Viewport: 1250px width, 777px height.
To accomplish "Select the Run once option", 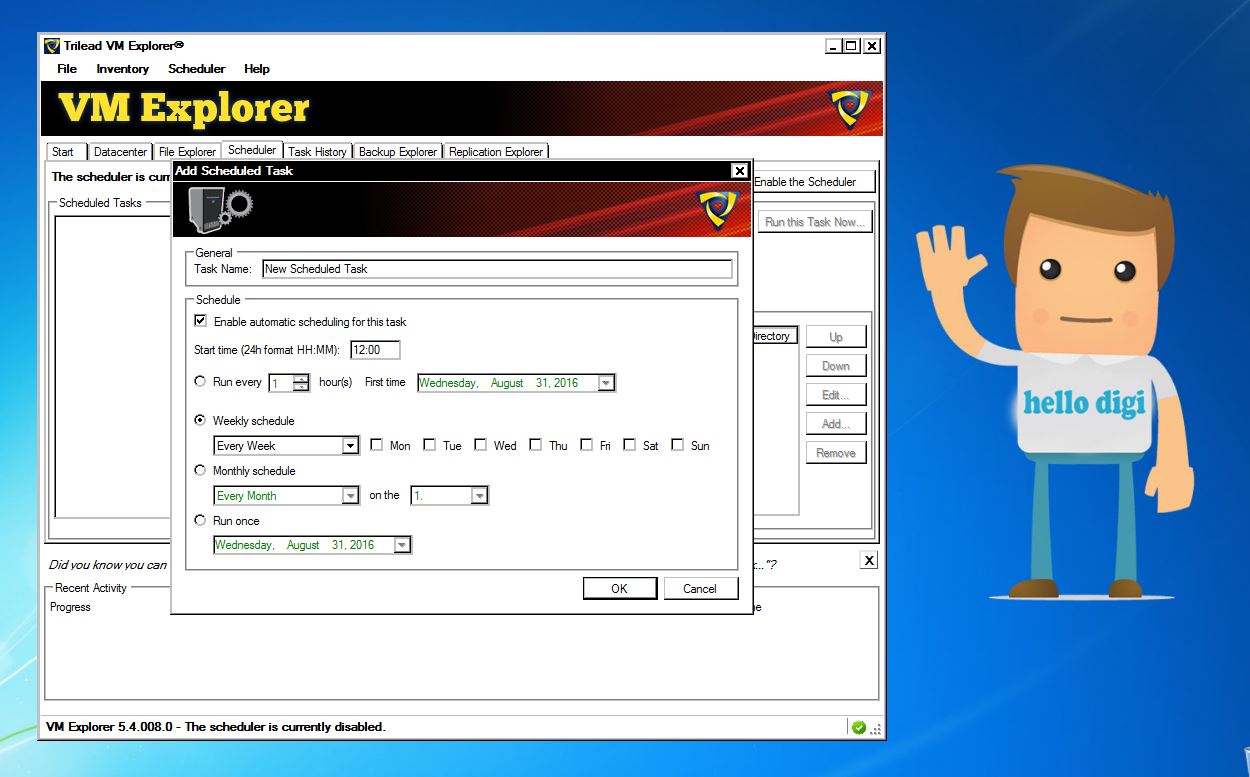I will 200,520.
